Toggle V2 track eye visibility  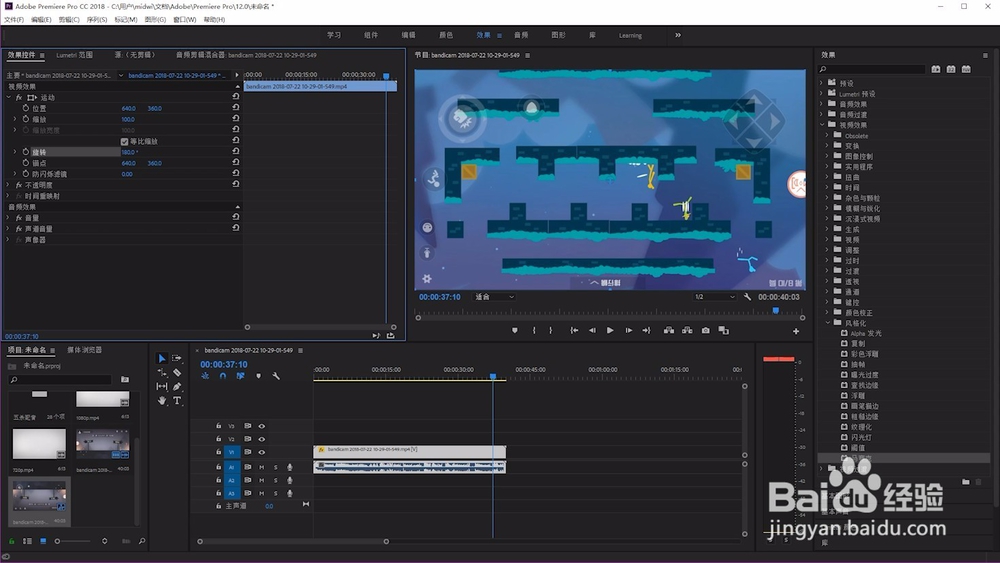tap(261, 439)
